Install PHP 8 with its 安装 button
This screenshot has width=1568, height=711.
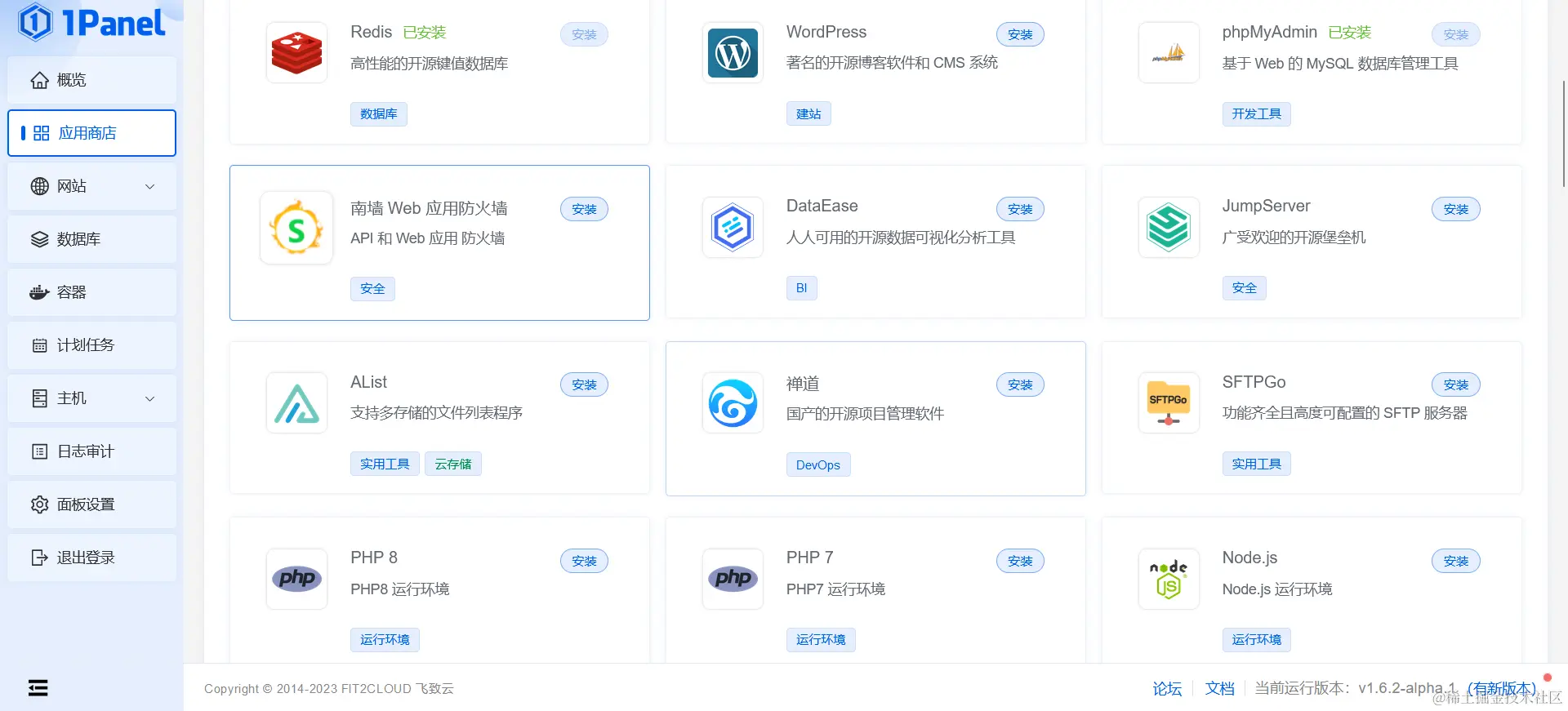(x=584, y=561)
